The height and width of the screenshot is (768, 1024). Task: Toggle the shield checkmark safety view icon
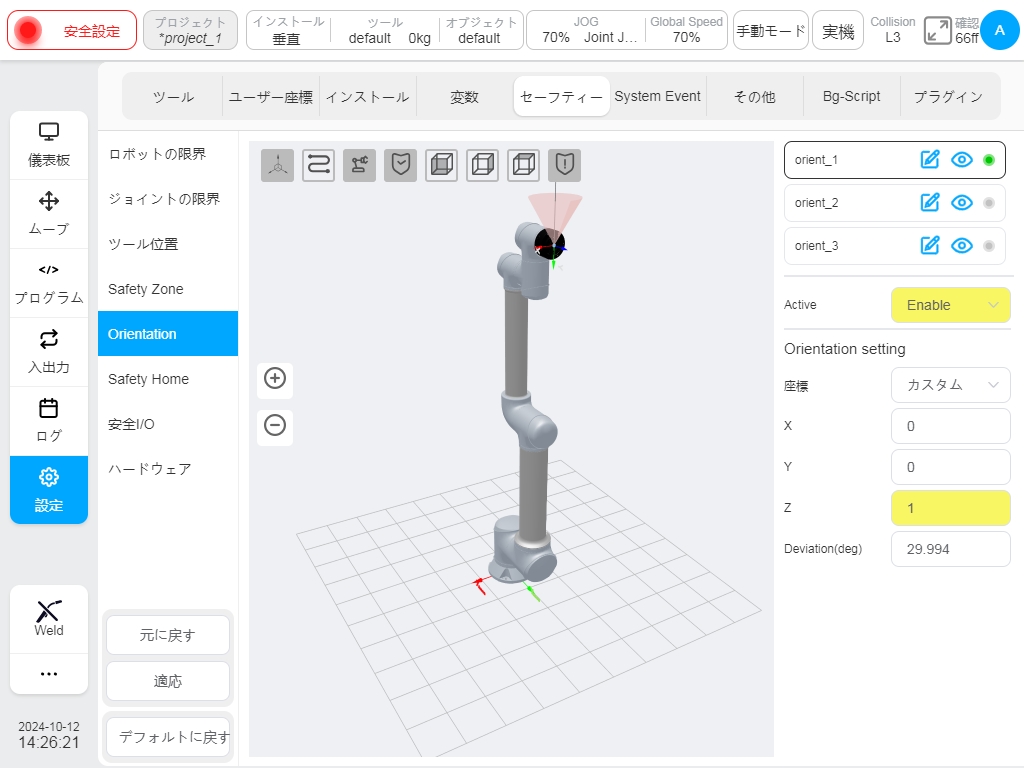tap(401, 165)
